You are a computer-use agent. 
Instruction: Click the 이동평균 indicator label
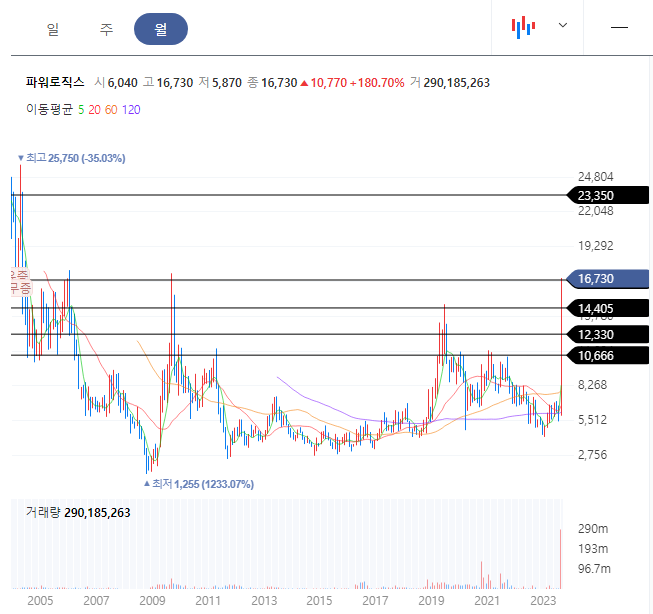pos(49,110)
